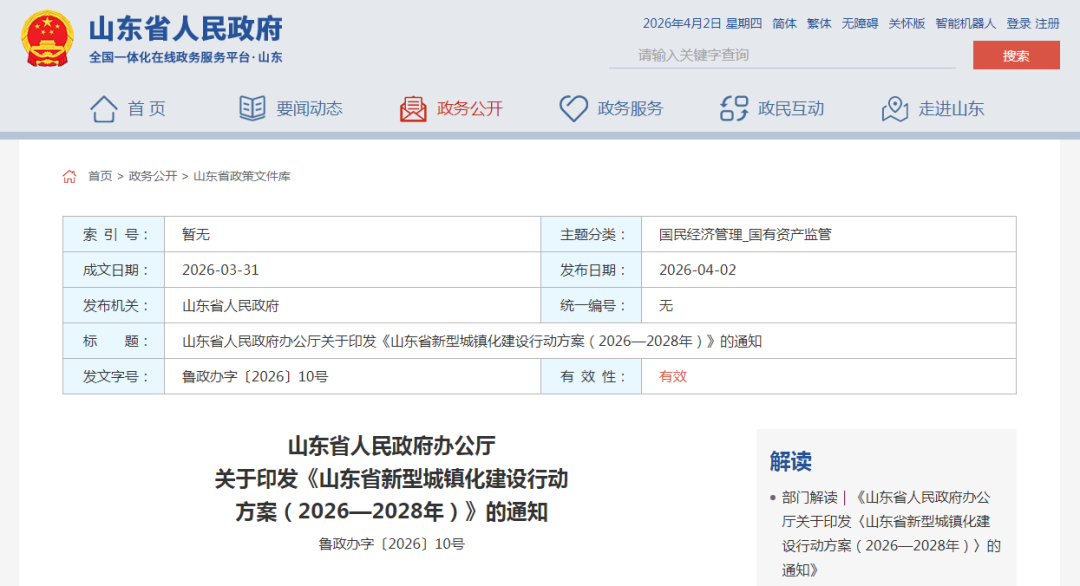The height and width of the screenshot is (586, 1080).
Task: Open the 部门解读 policy interpretation link
Action: 809,497
